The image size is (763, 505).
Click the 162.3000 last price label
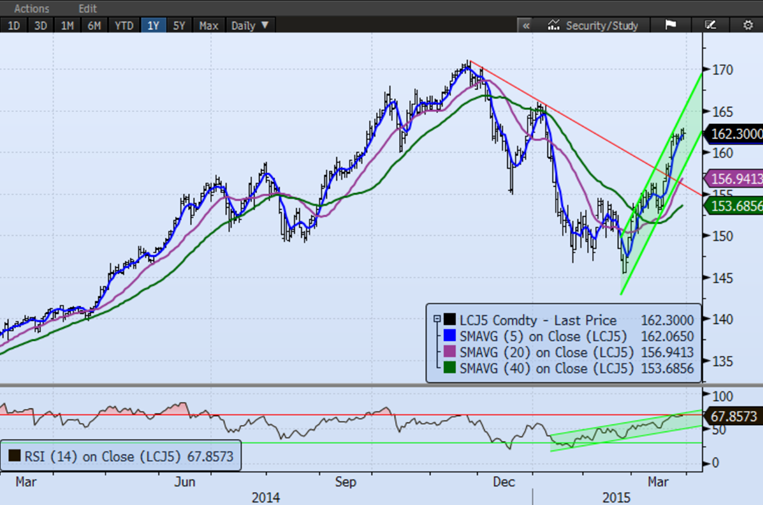click(x=732, y=133)
